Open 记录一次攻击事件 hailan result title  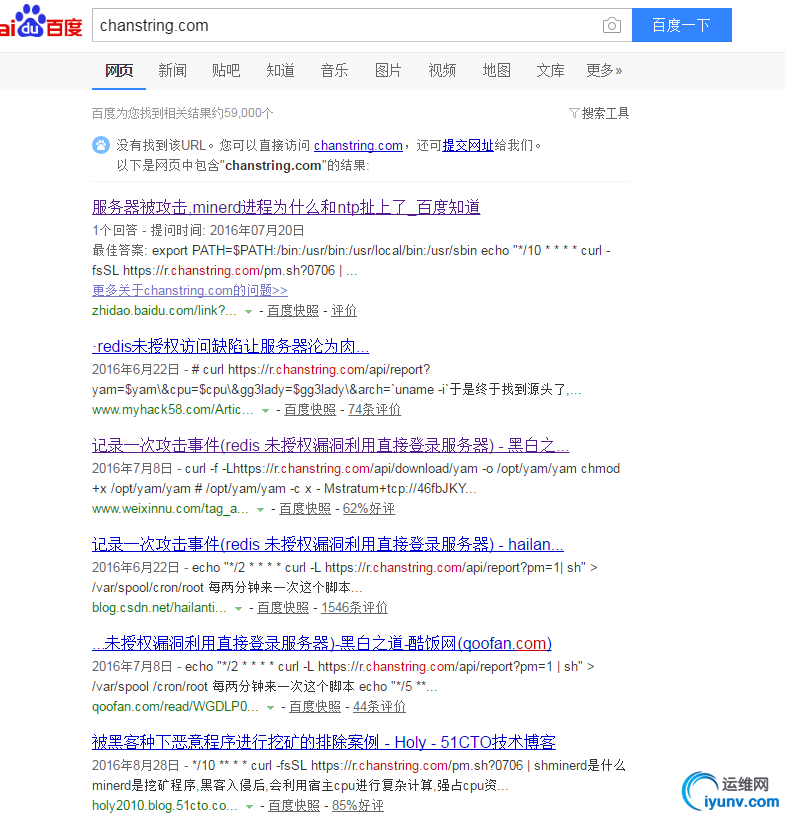coord(328,545)
